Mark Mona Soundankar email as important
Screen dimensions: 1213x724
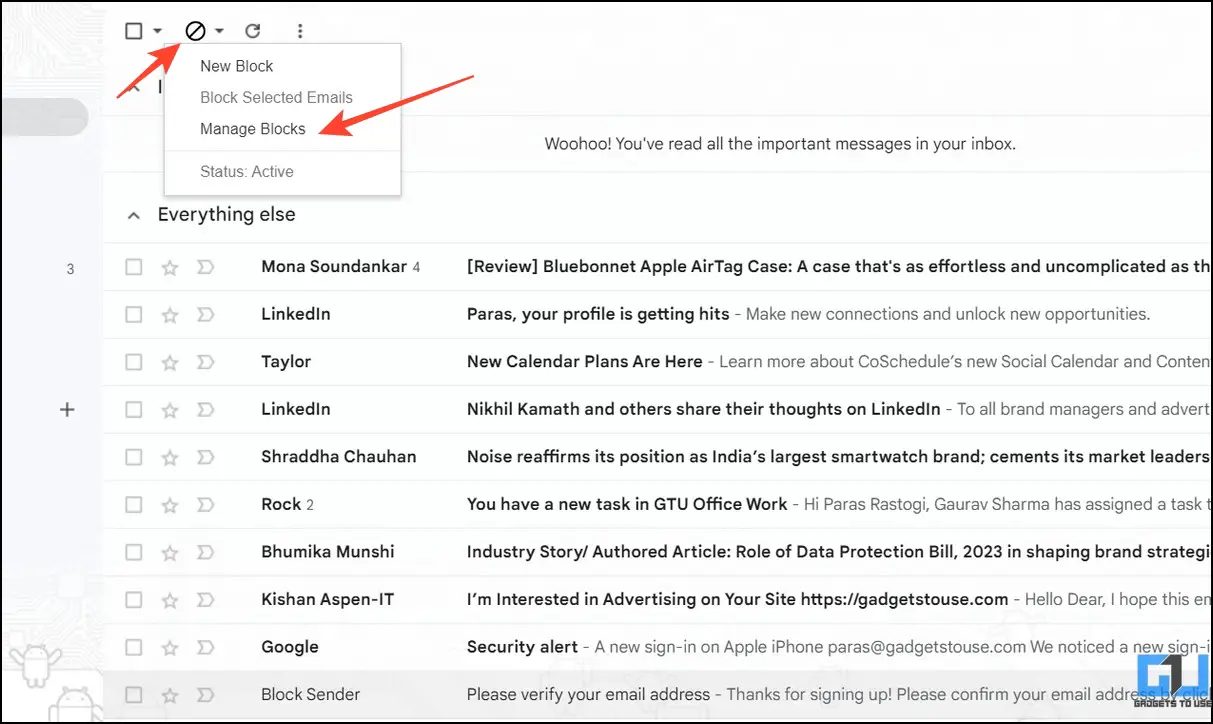[x=206, y=267]
